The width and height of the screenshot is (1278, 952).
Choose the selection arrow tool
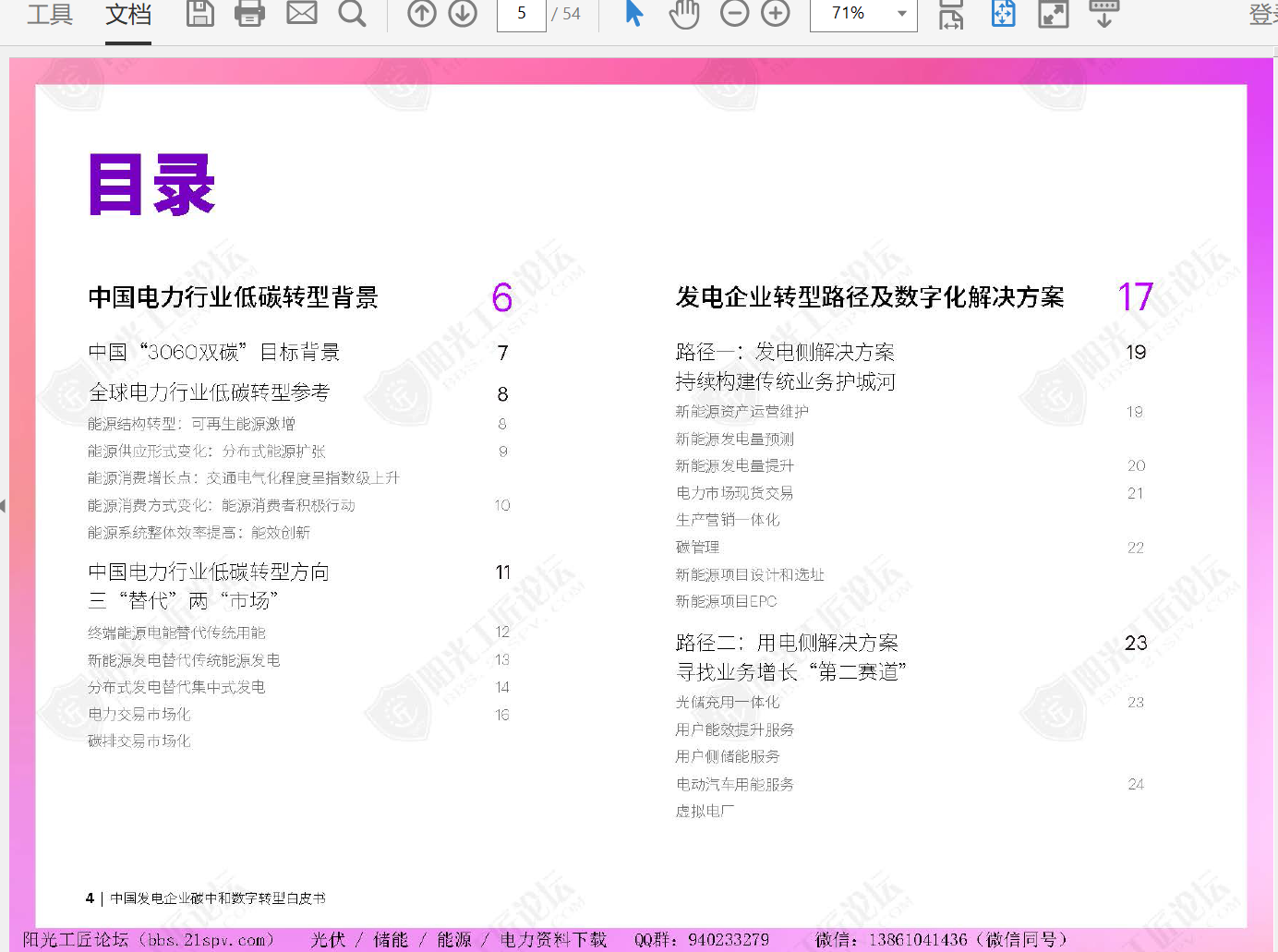pos(634,13)
